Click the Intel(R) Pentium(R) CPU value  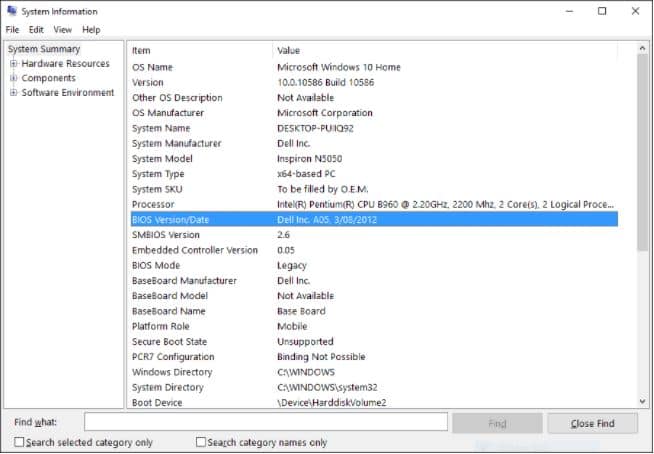pyautogui.click(x=445, y=204)
